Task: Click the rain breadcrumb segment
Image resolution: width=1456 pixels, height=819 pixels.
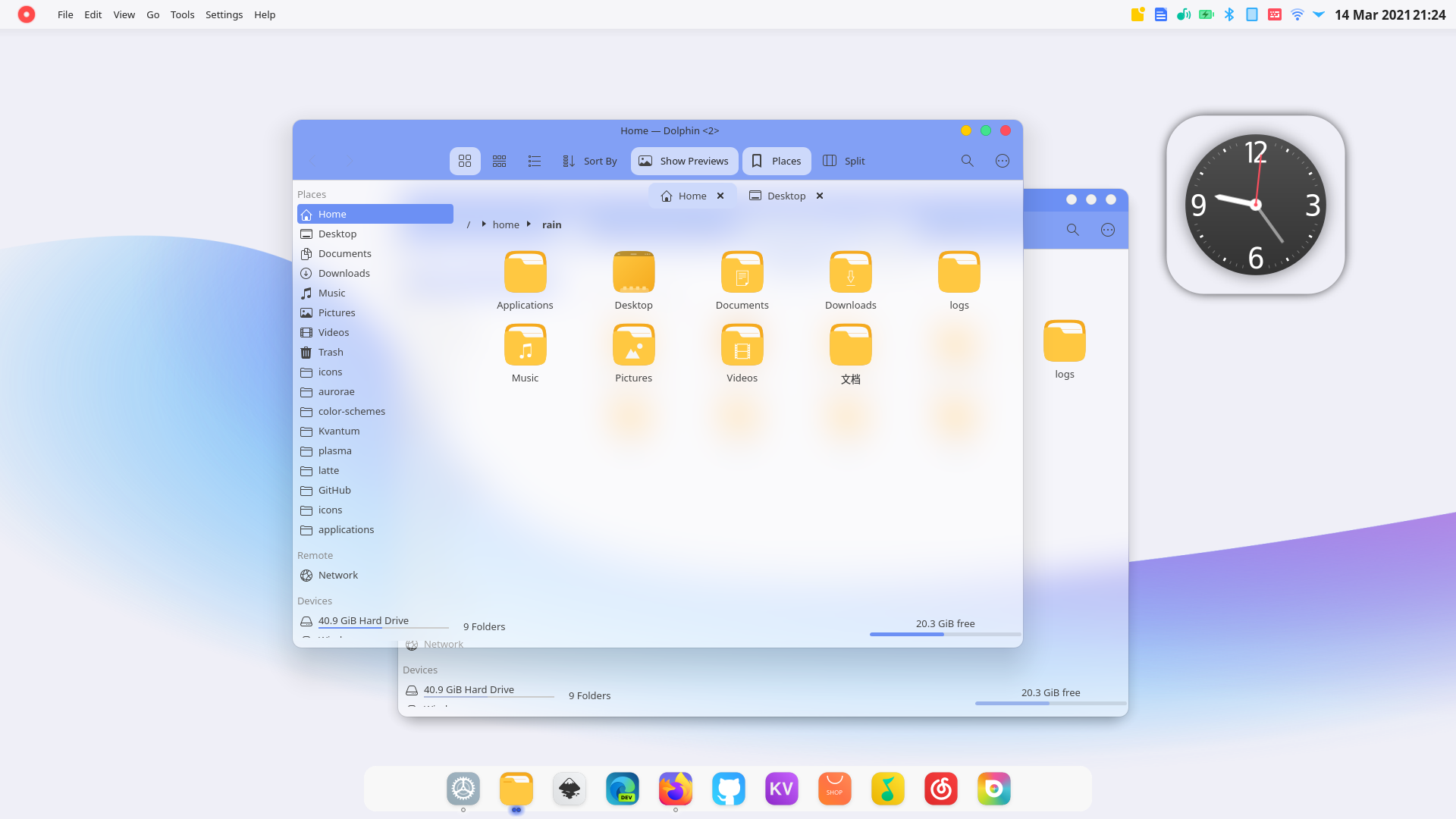Action: point(551,224)
